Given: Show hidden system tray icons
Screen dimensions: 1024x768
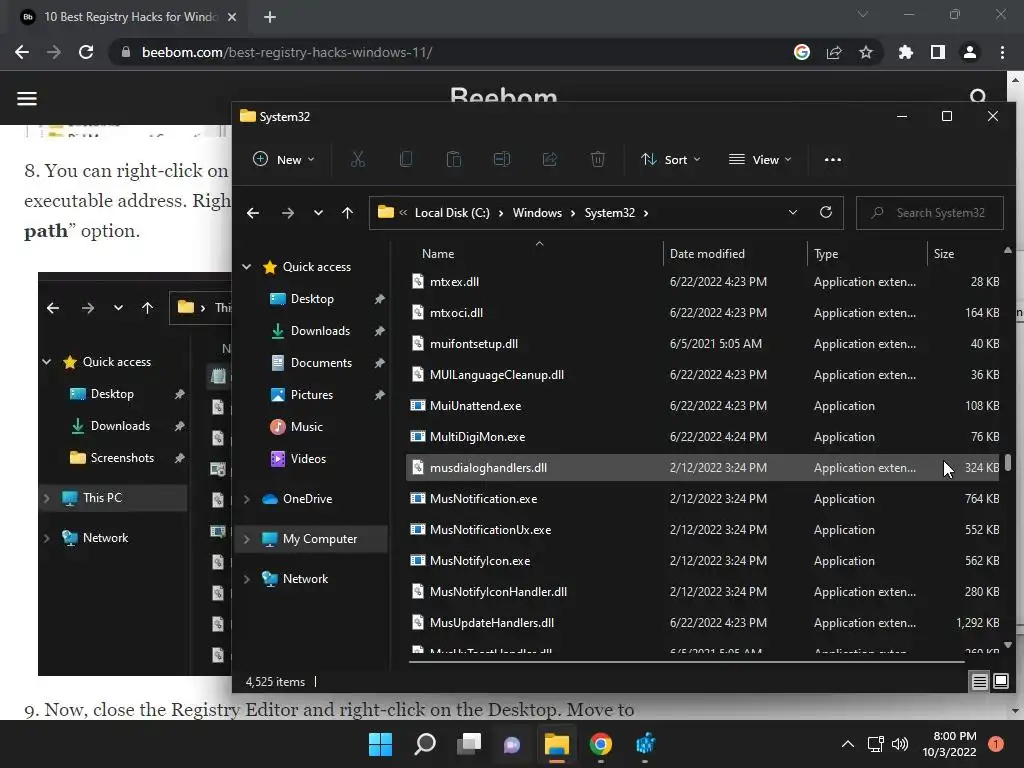Looking at the screenshot, I should coord(848,744).
